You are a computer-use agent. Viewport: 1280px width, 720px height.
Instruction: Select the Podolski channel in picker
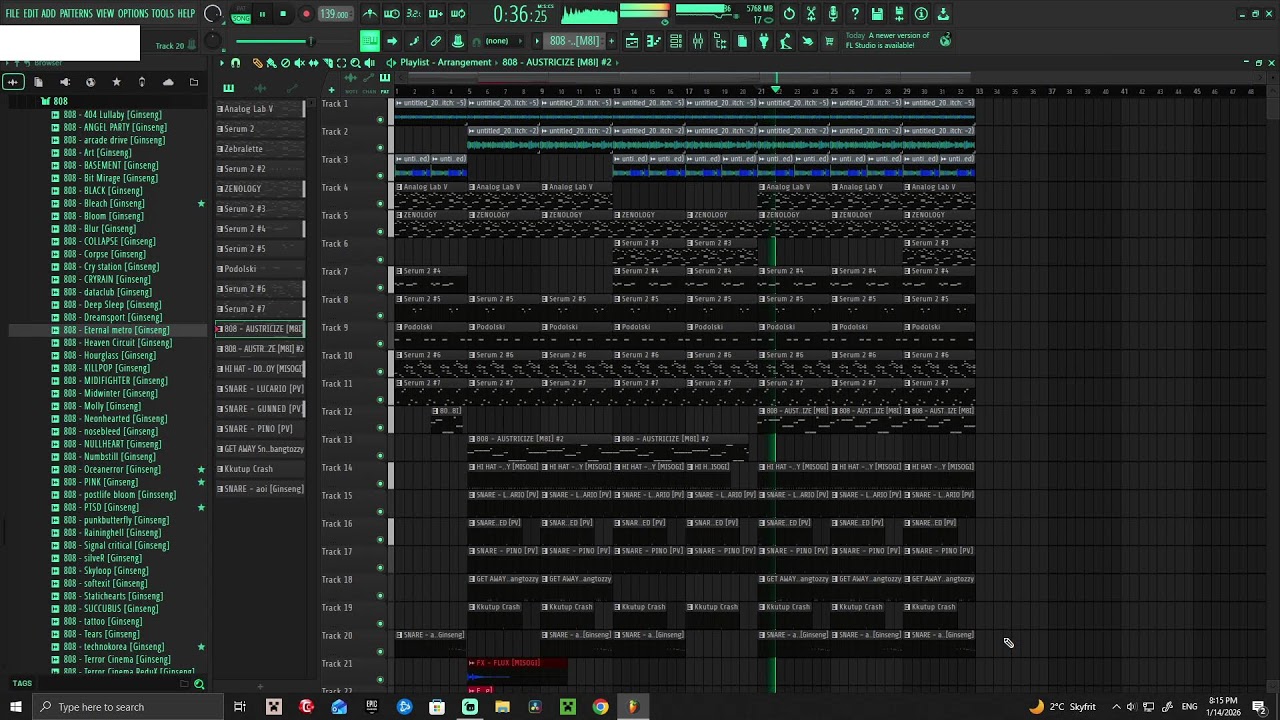pyautogui.click(x=260, y=269)
